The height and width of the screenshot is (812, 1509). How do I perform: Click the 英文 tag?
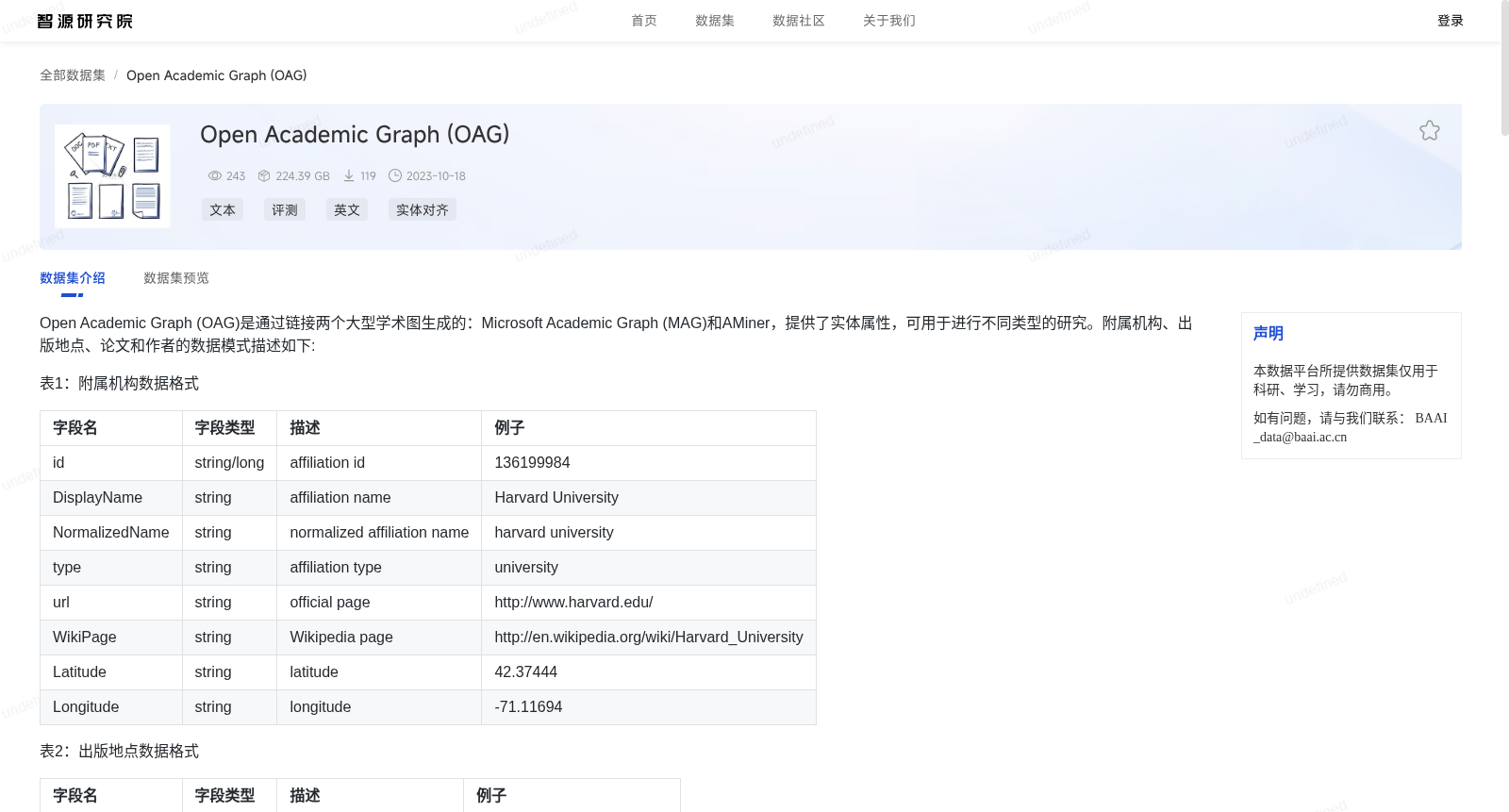click(x=347, y=209)
